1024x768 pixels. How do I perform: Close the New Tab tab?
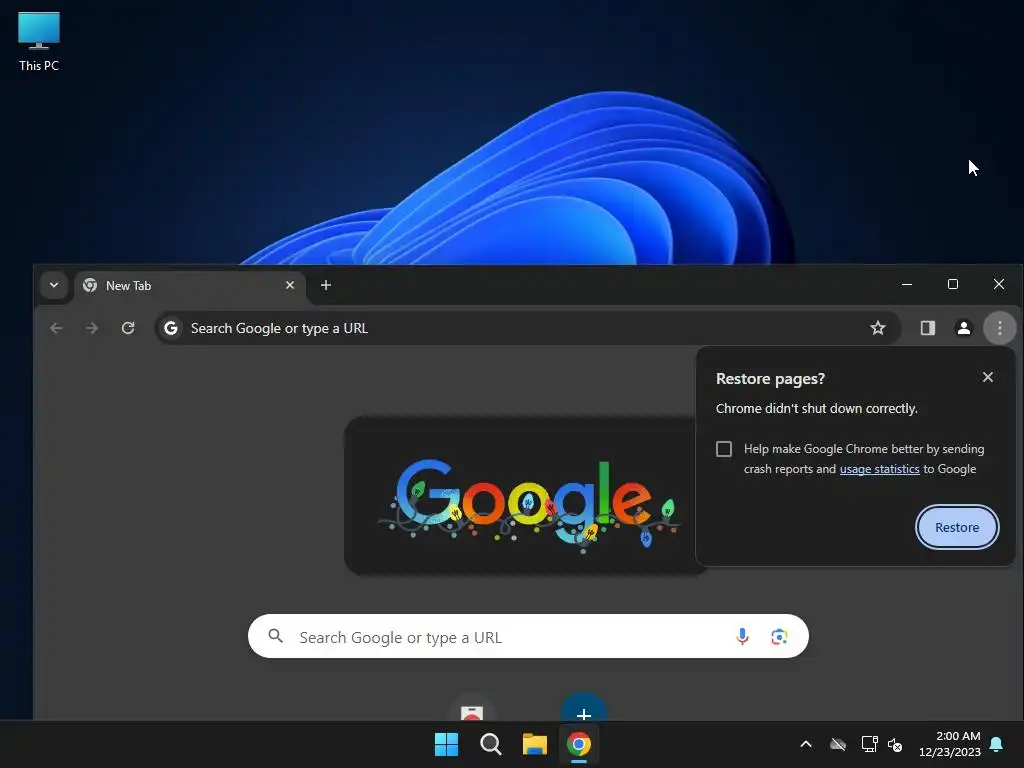point(290,285)
